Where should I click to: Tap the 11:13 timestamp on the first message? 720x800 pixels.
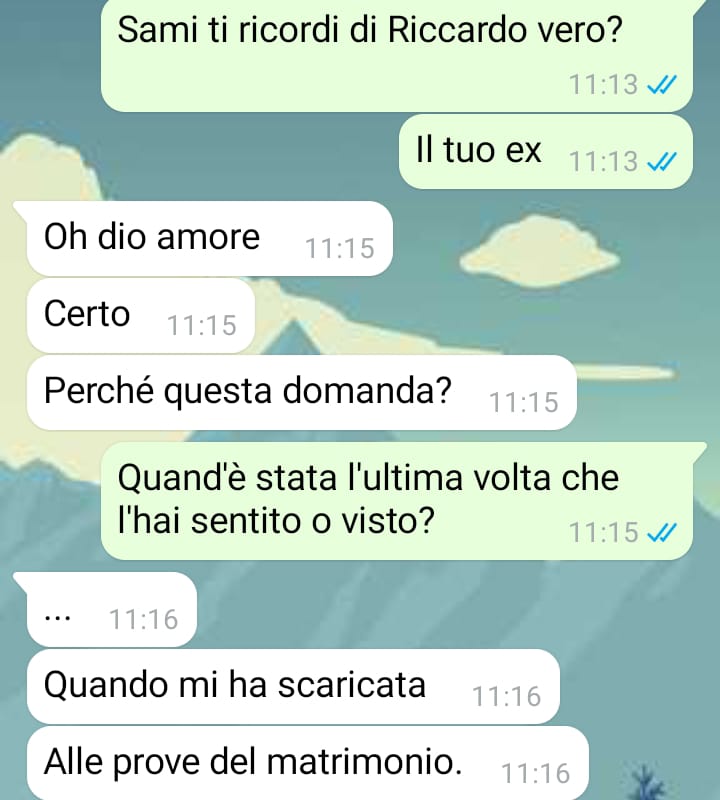[x=603, y=85]
